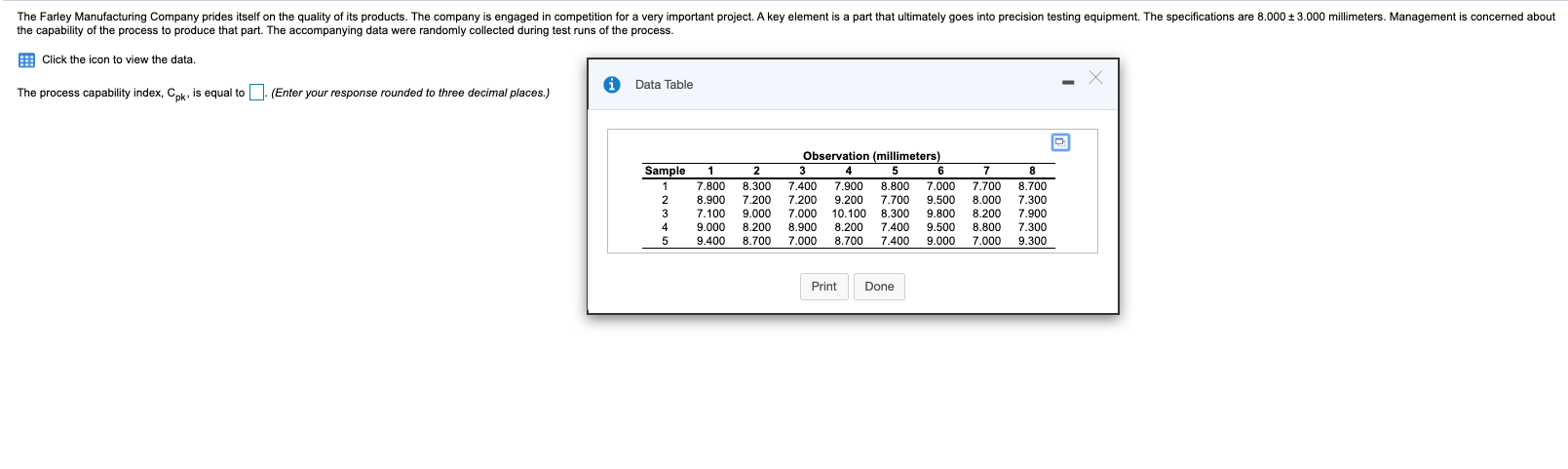
Task: Click the blue info icon in Data Table
Action: (612, 85)
